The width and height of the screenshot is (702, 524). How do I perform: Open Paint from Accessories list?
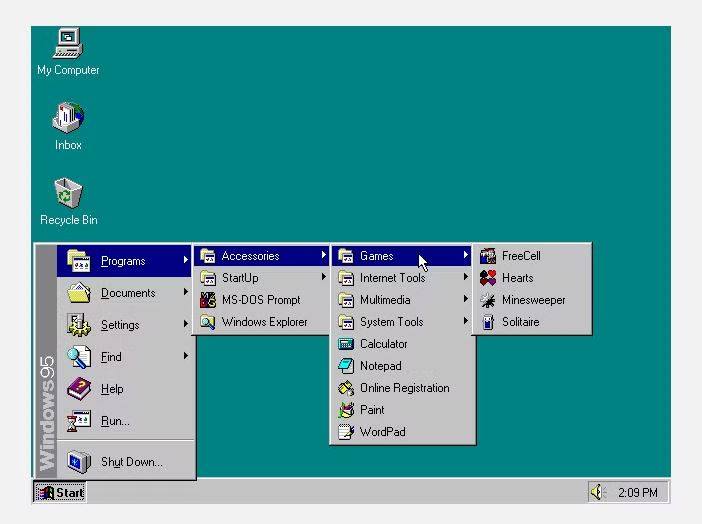pyautogui.click(x=401, y=409)
